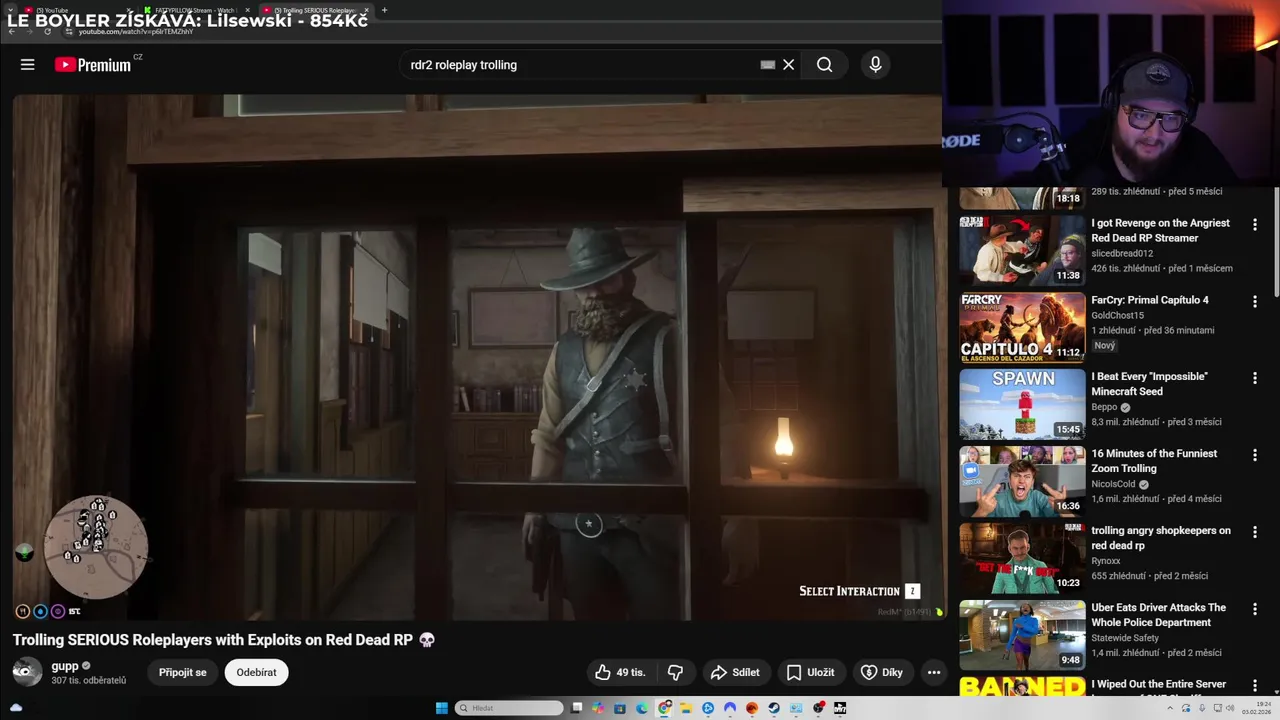
Task: Dislike the video with thumbs down
Action: [x=676, y=672]
